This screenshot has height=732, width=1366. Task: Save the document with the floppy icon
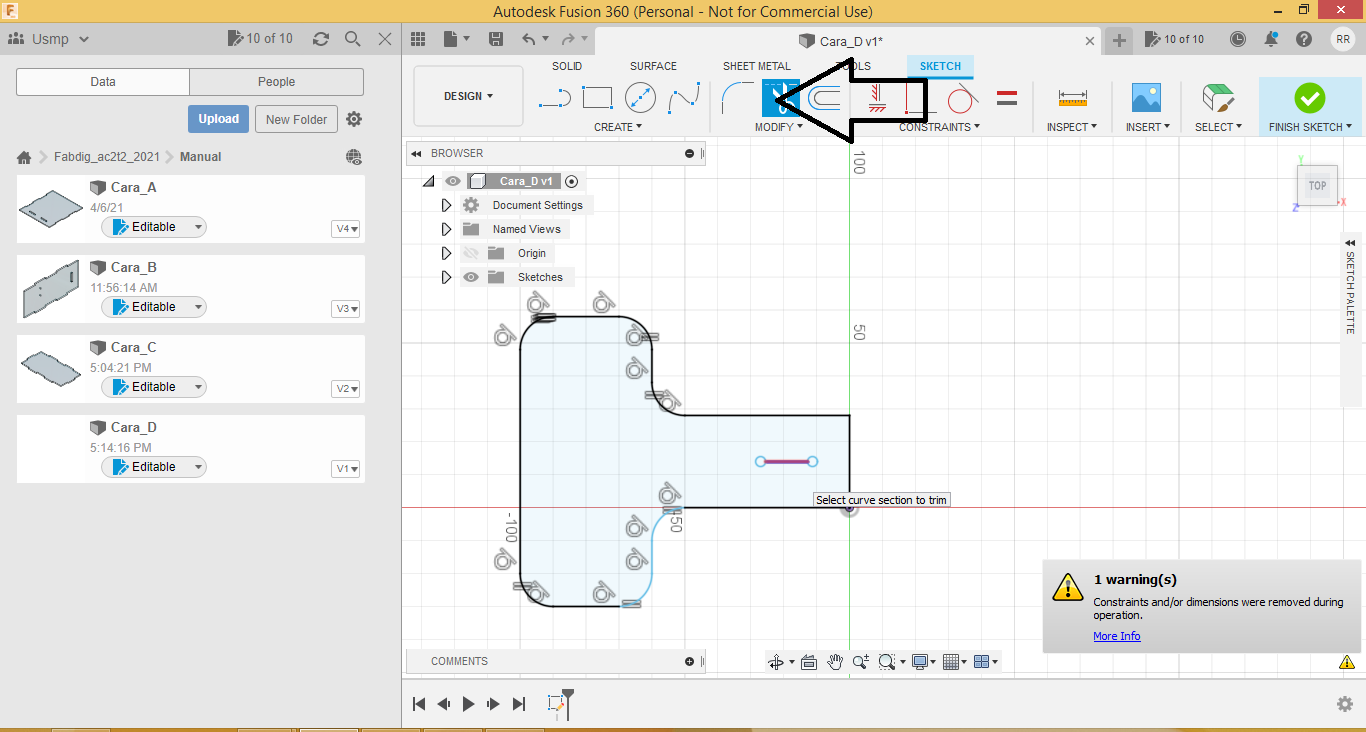click(x=496, y=39)
